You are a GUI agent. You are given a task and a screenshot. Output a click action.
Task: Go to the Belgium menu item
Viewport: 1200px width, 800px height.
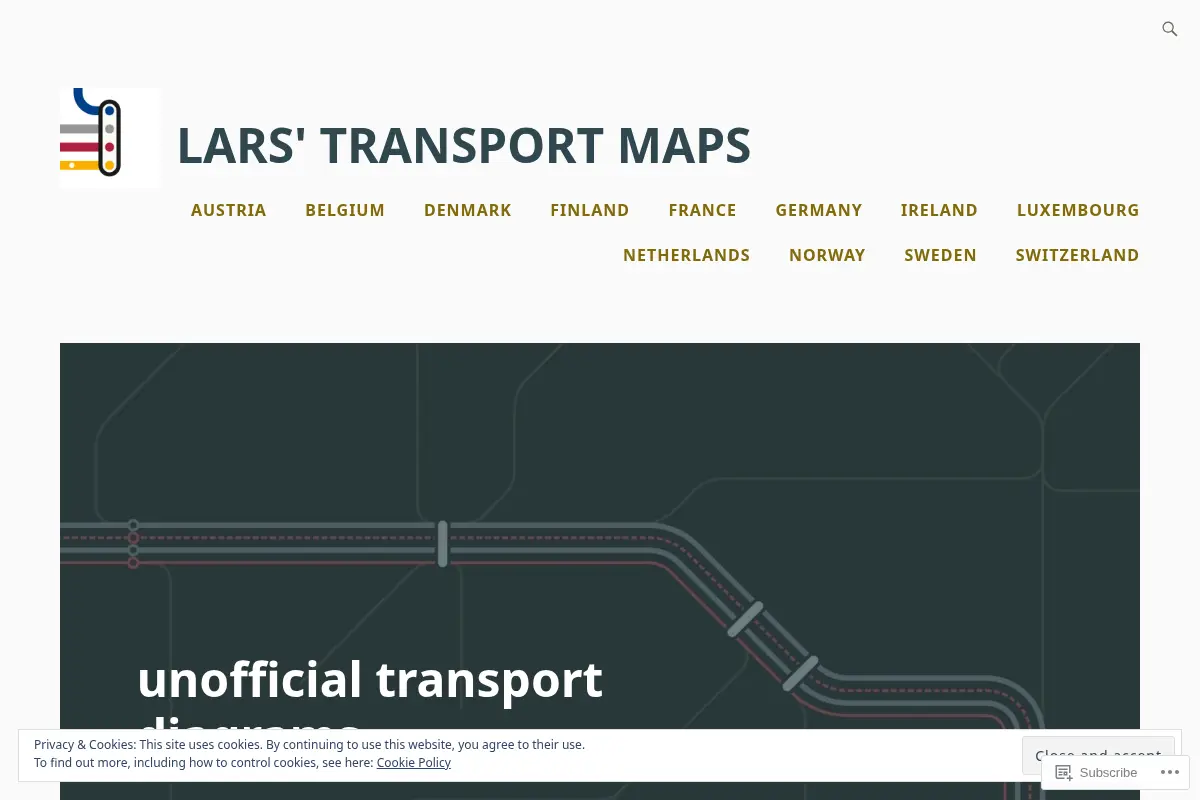point(345,210)
